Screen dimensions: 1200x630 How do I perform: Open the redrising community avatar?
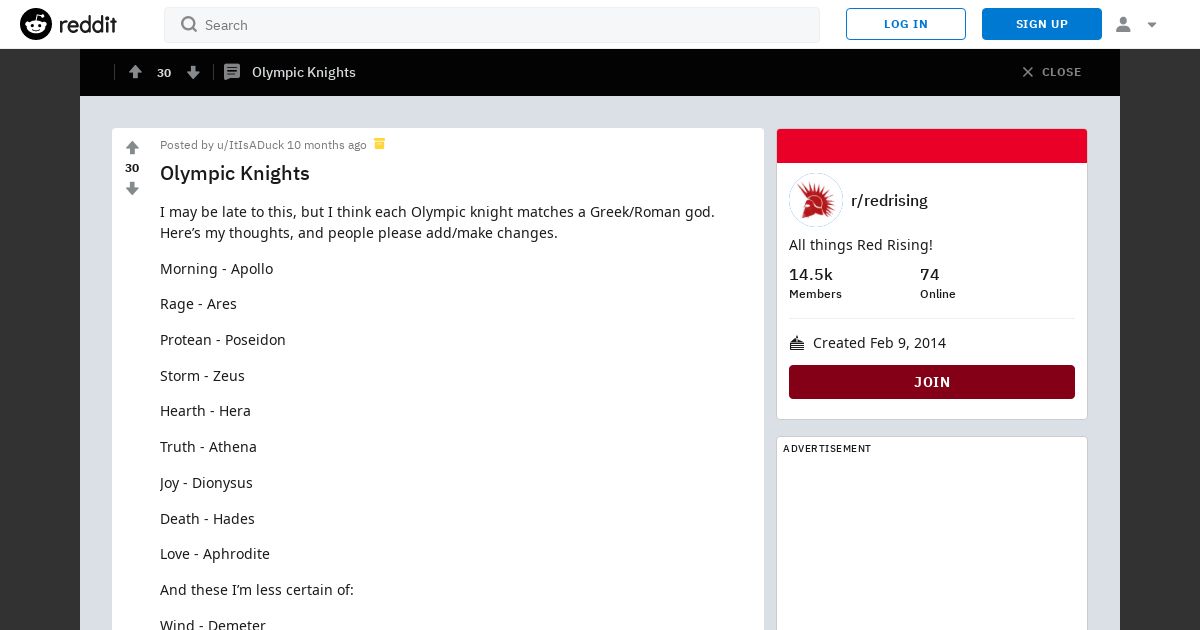[x=816, y=200]
